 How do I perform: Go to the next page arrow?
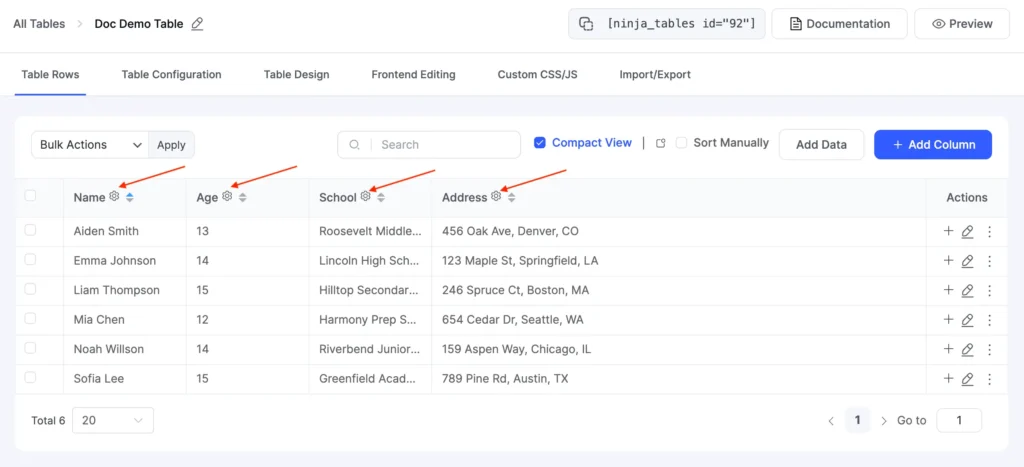[x=884, y=421]
